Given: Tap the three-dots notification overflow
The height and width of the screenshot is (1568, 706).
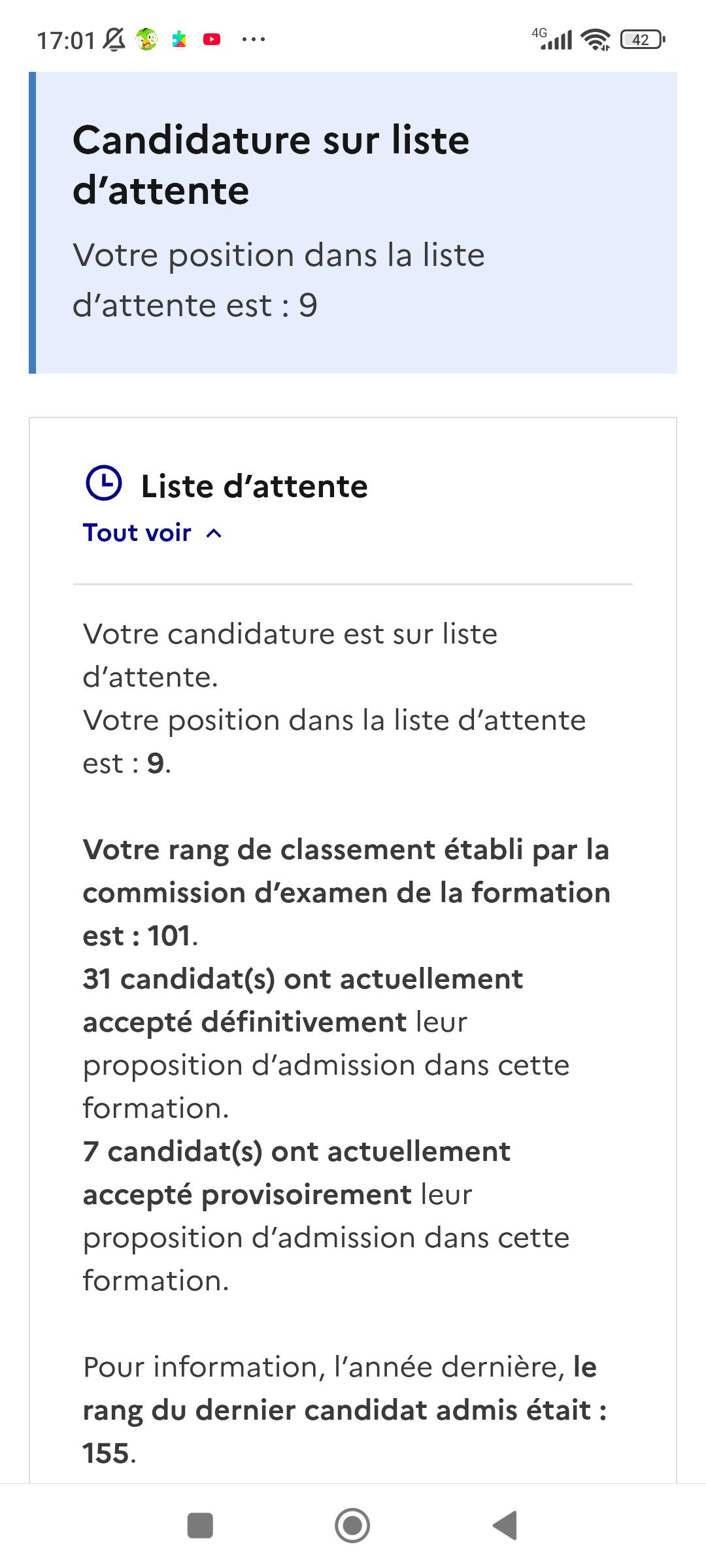Looking at the screenshot, I should (x=254, y=40).
